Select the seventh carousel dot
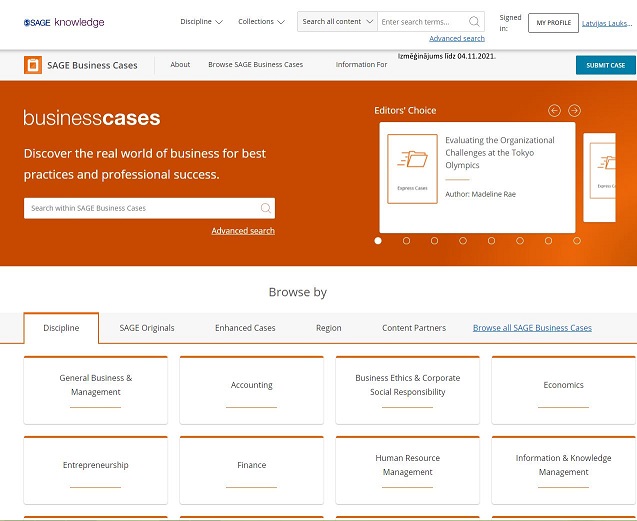 coord(548,241)
